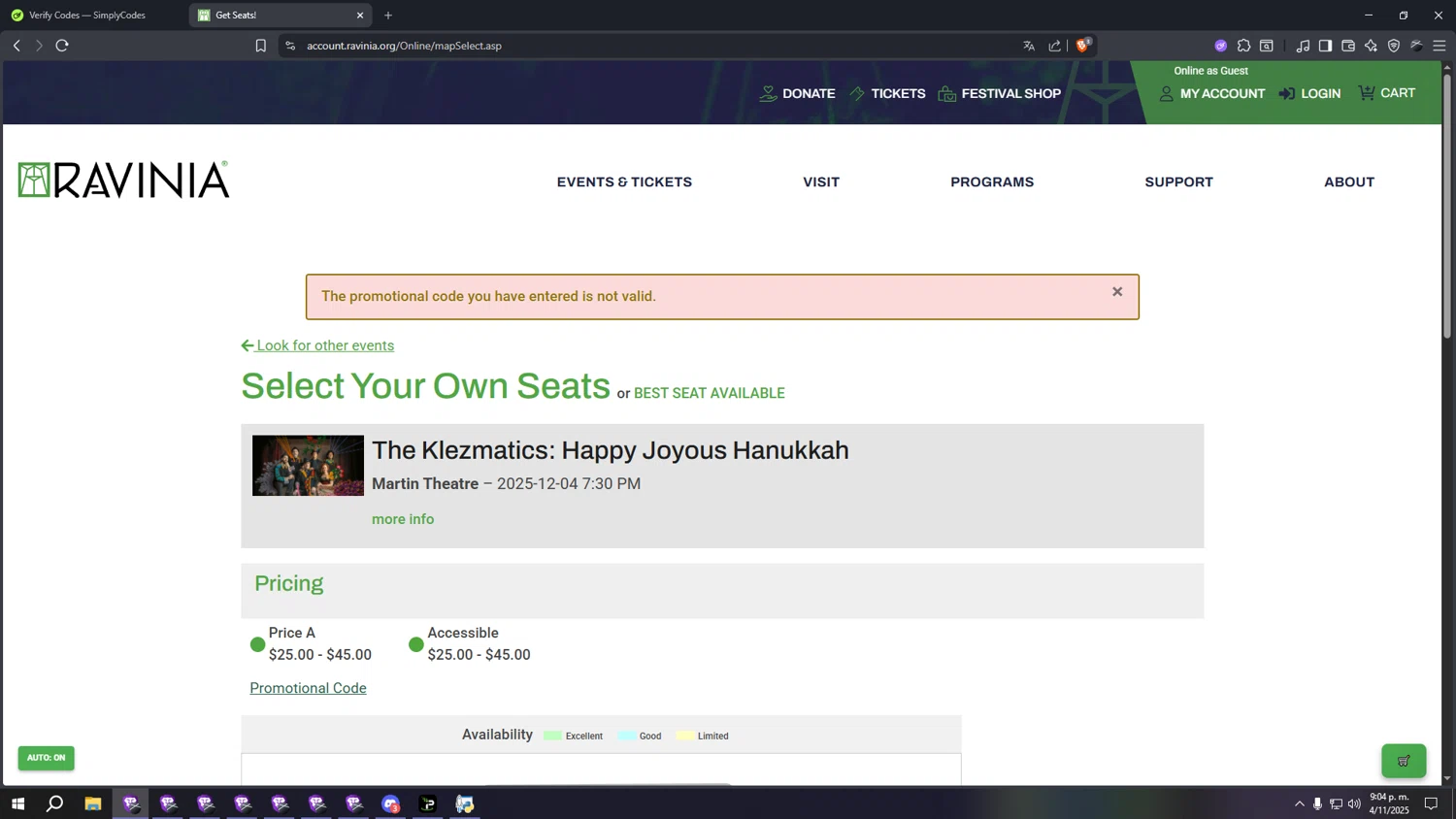
Task: Click the Good availability swatch
Action: [x=626, y=736]
